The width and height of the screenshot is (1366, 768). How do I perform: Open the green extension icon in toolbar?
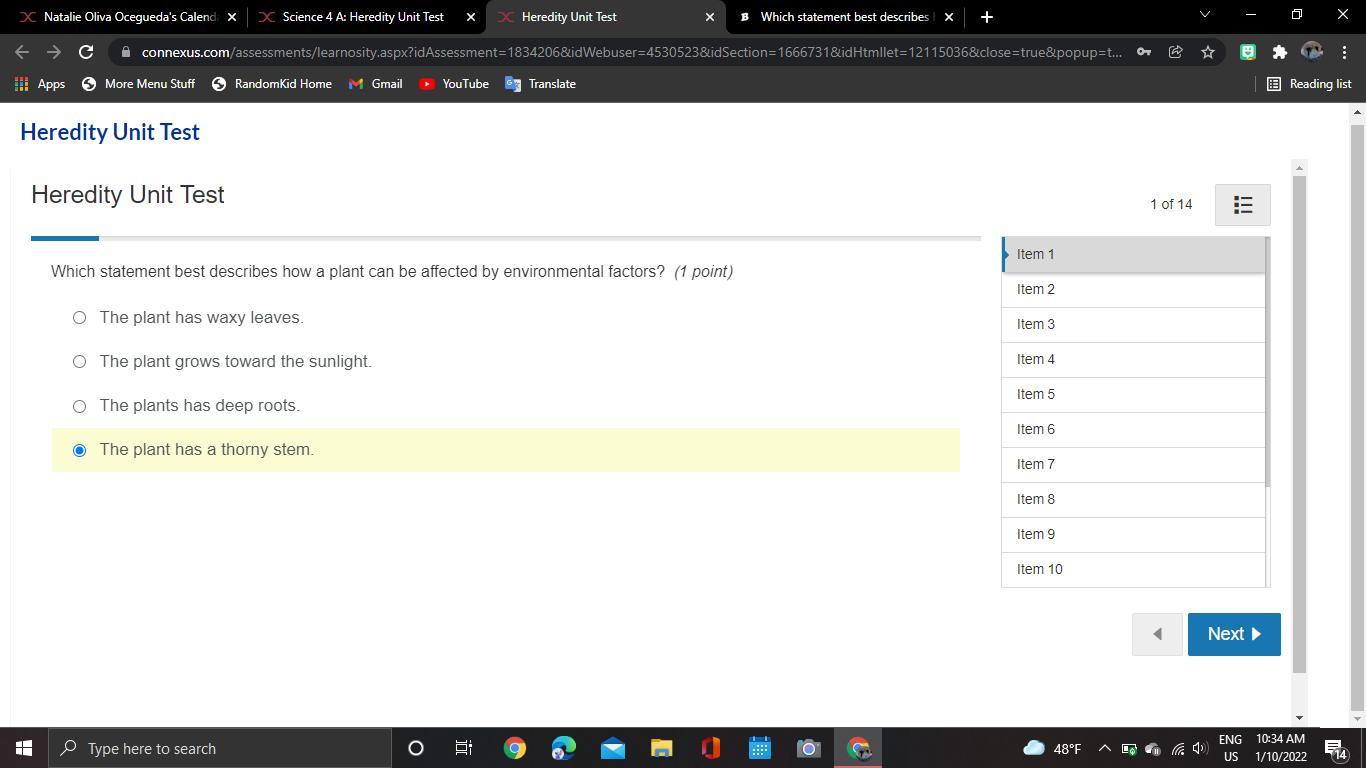tap(1248, 52)
